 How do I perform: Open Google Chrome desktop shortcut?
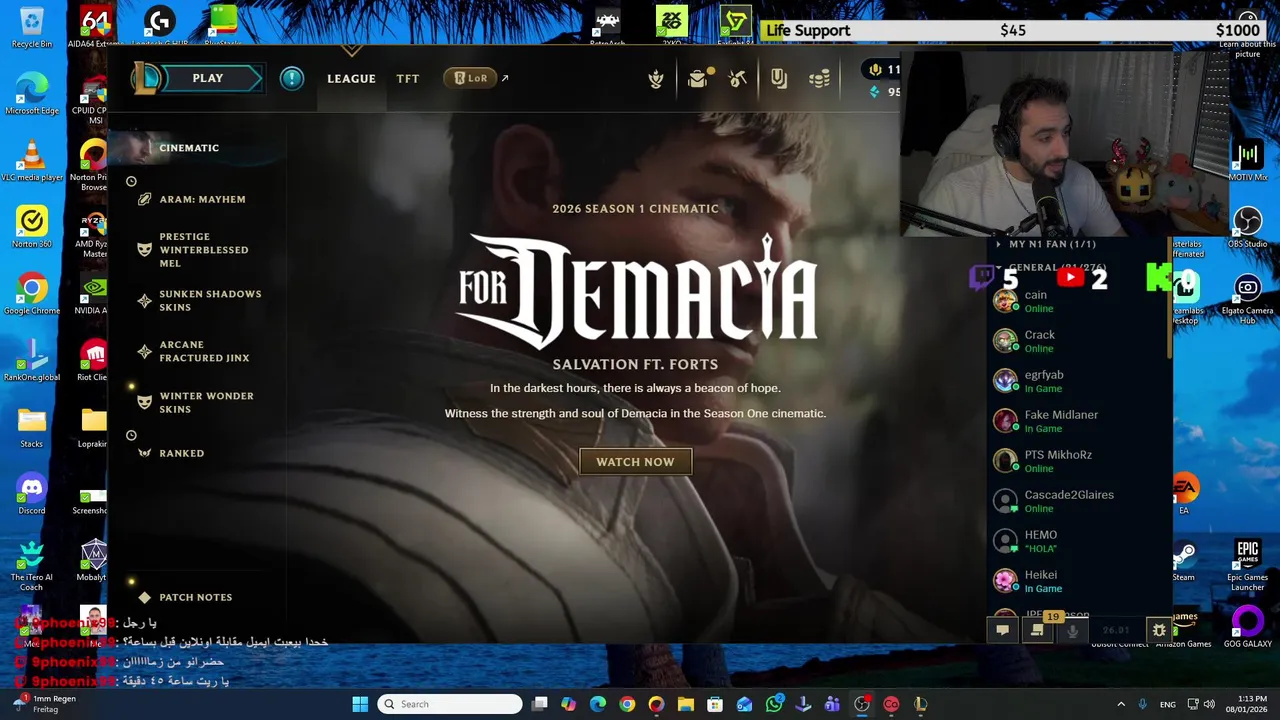32,295
